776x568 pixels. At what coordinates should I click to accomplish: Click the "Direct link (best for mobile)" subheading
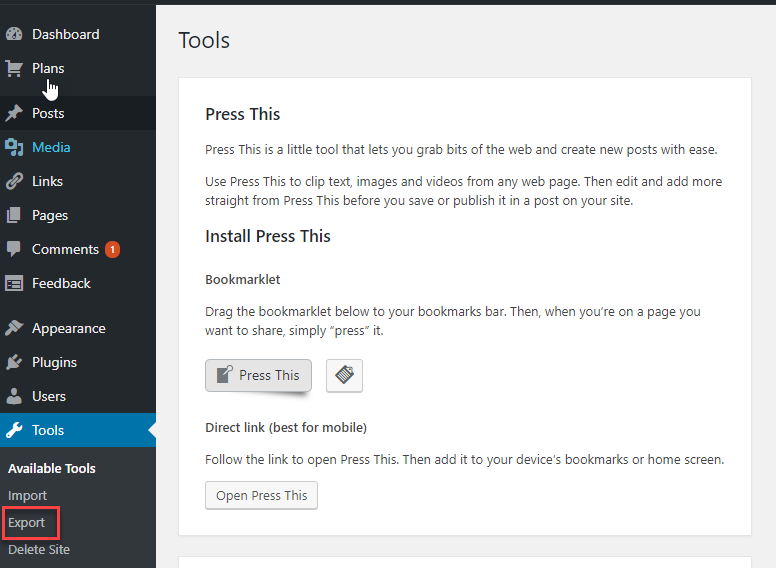point(286,427)
